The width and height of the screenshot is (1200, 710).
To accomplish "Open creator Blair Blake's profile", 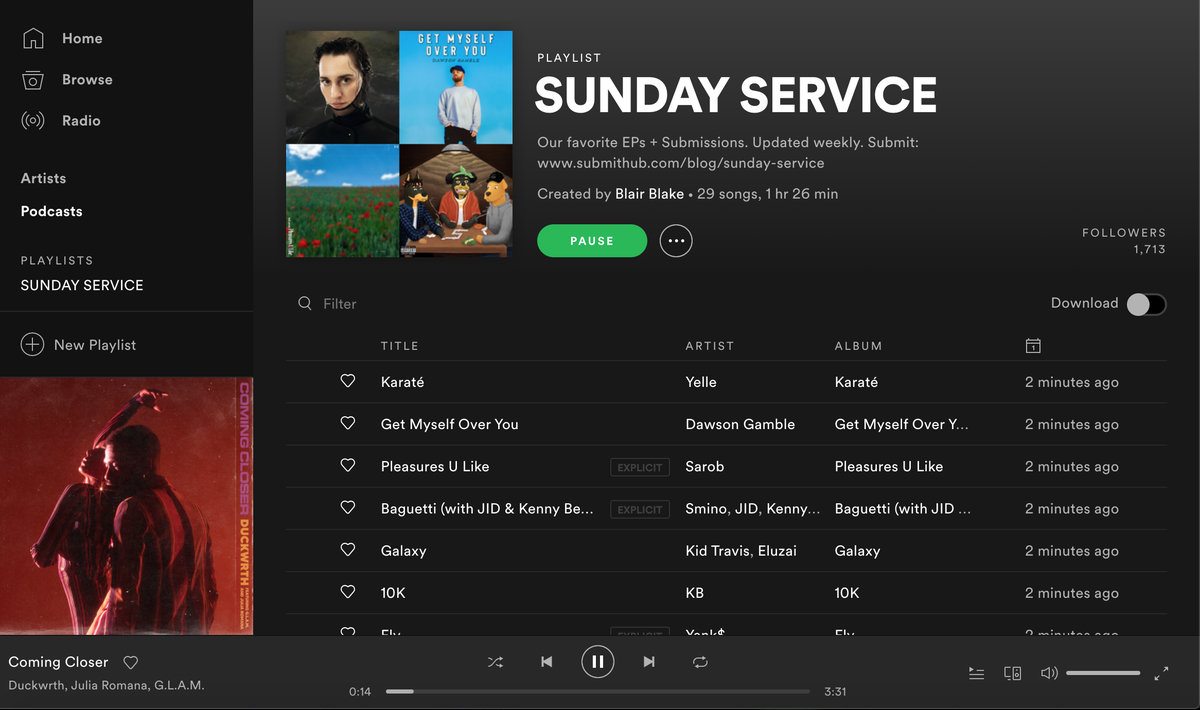I will (649, 193).
